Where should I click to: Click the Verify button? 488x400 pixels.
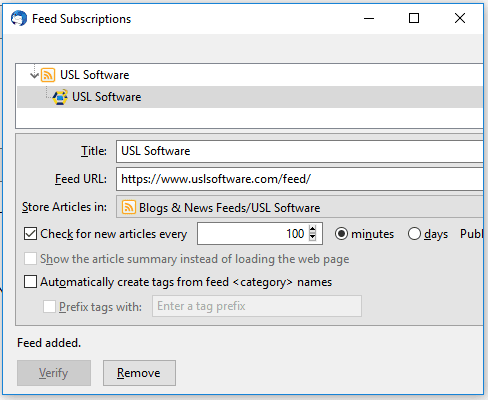54,373
